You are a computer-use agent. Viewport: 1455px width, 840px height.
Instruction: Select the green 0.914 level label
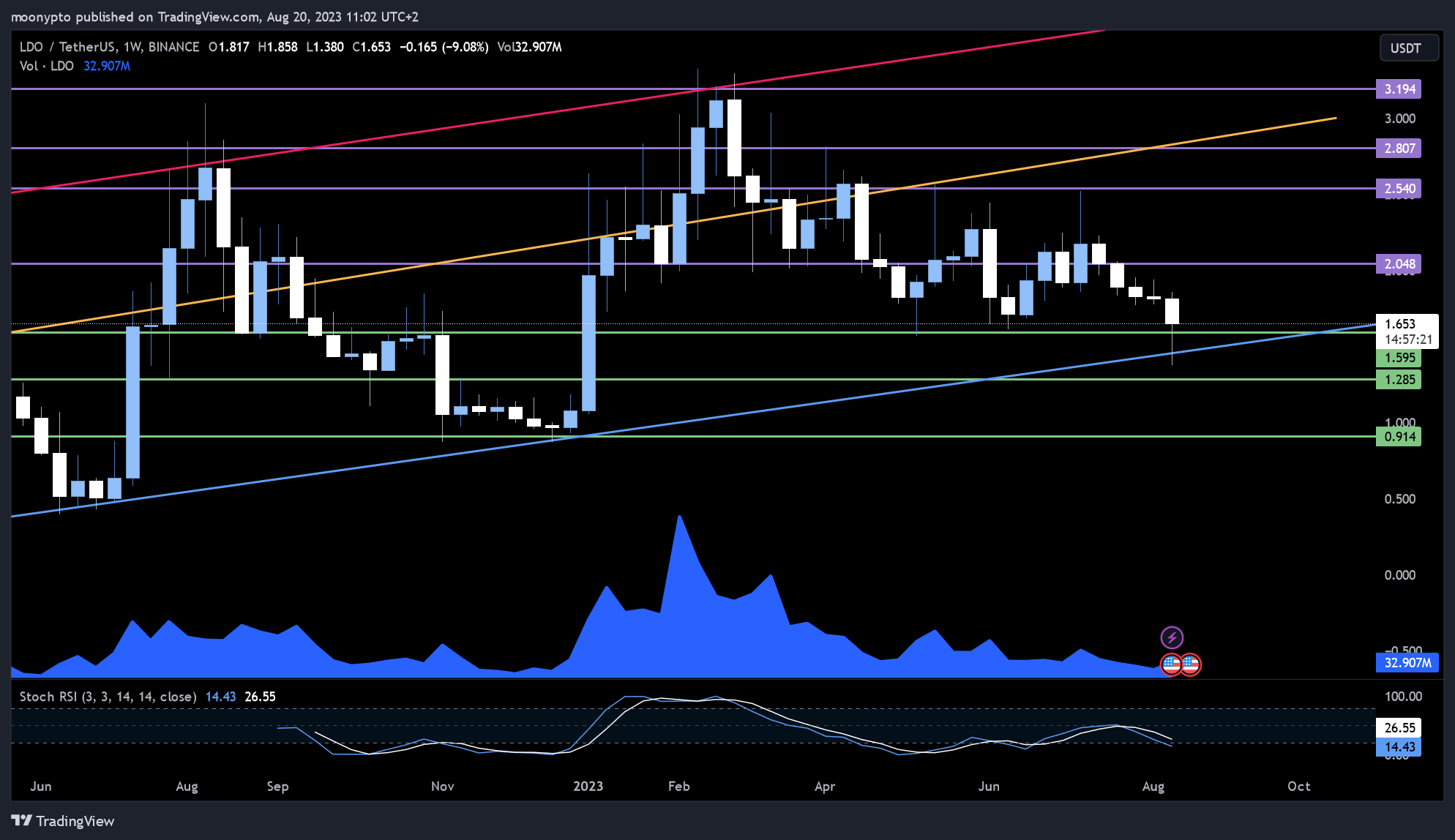tap(1399, 437)
